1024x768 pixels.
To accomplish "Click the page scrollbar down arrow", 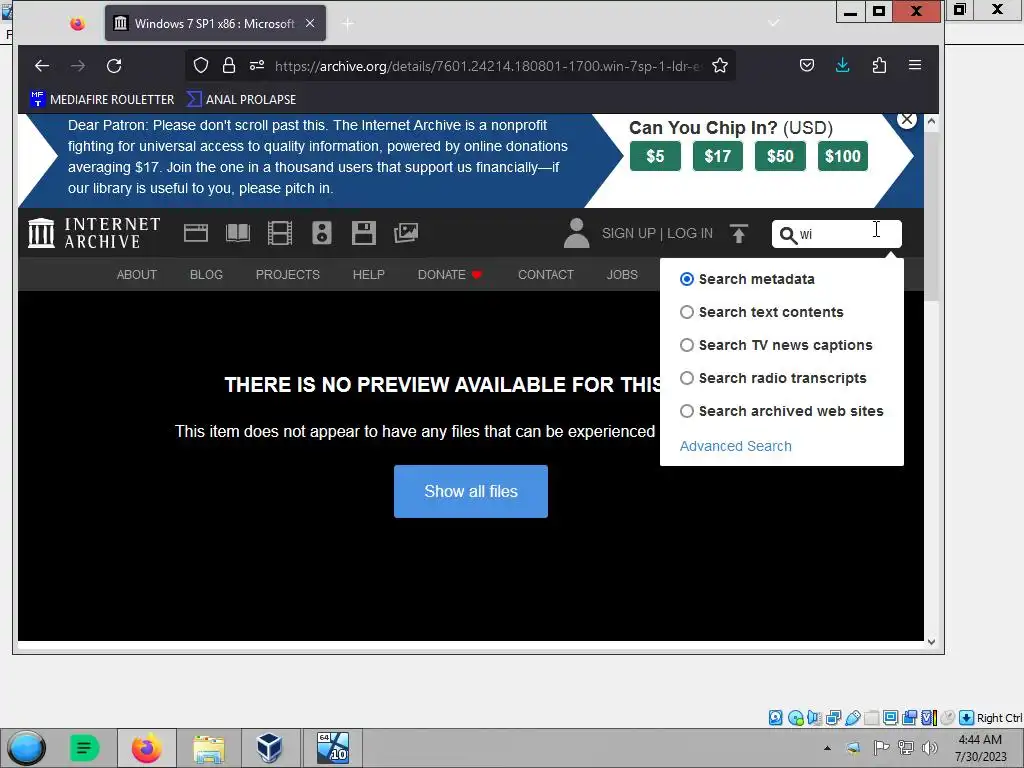I will pos(931,641).
